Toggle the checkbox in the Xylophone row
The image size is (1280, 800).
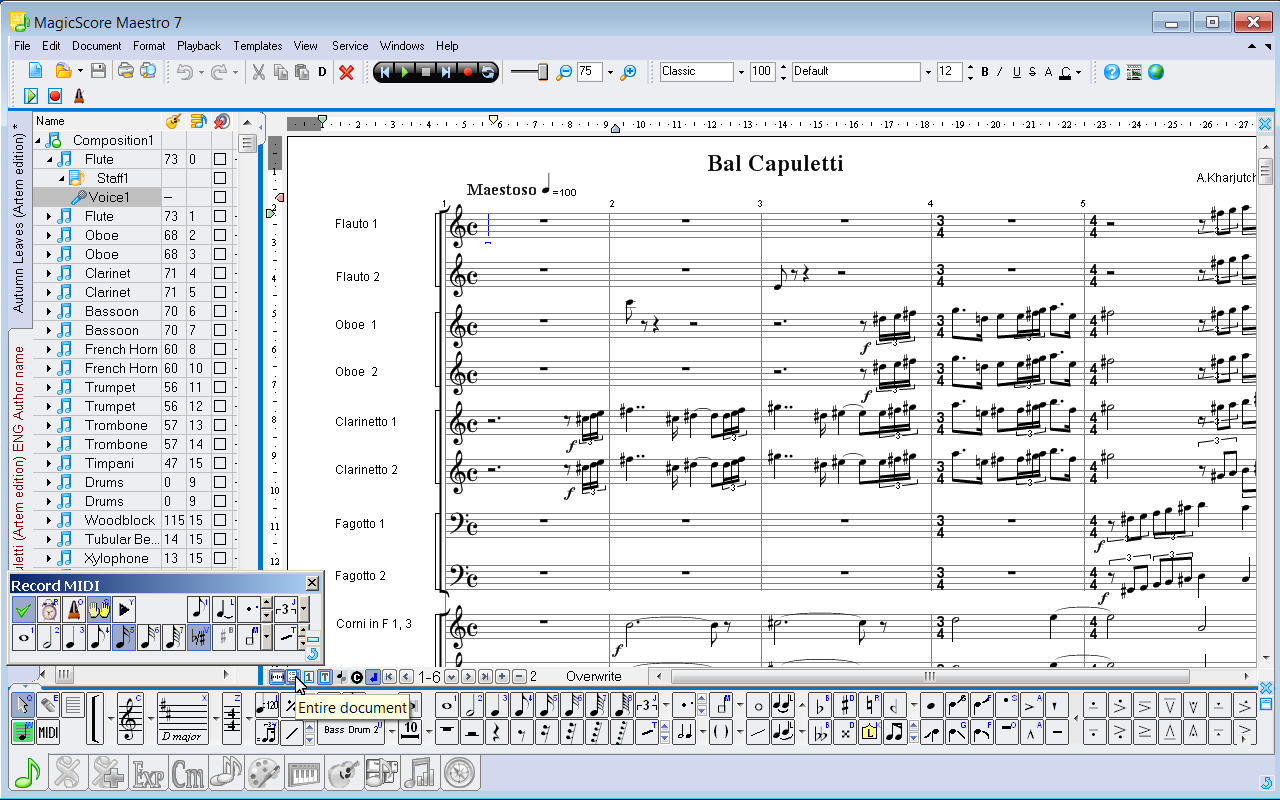pos(220,558)
